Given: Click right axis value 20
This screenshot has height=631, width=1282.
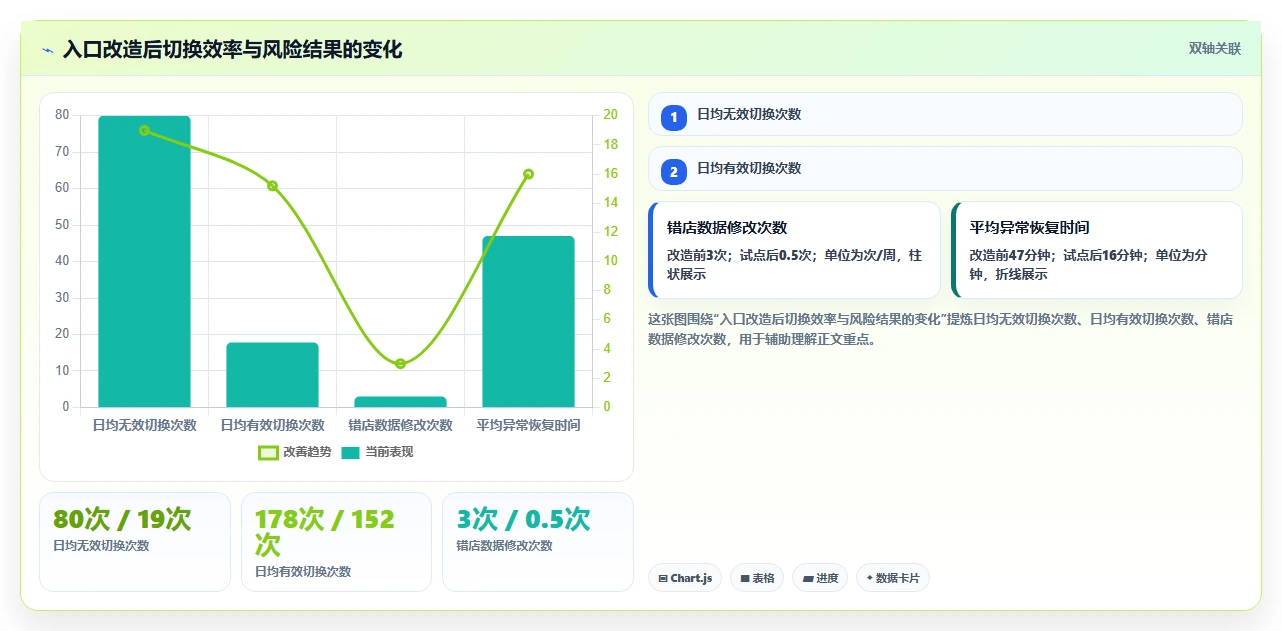Looking at the screenshot, I should point(611,115).
